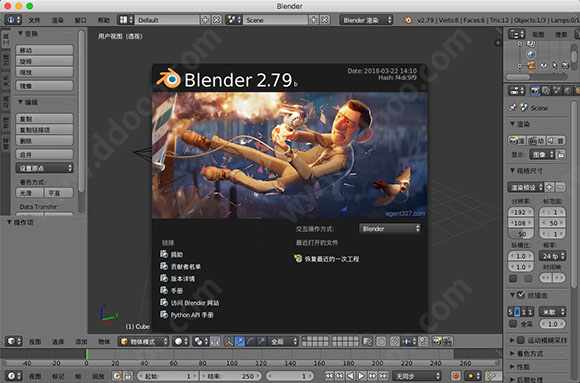This screenshot has height=383, width=580.
Task: Add a new screen layout with plus icon
Action: [x=205, y=20]
